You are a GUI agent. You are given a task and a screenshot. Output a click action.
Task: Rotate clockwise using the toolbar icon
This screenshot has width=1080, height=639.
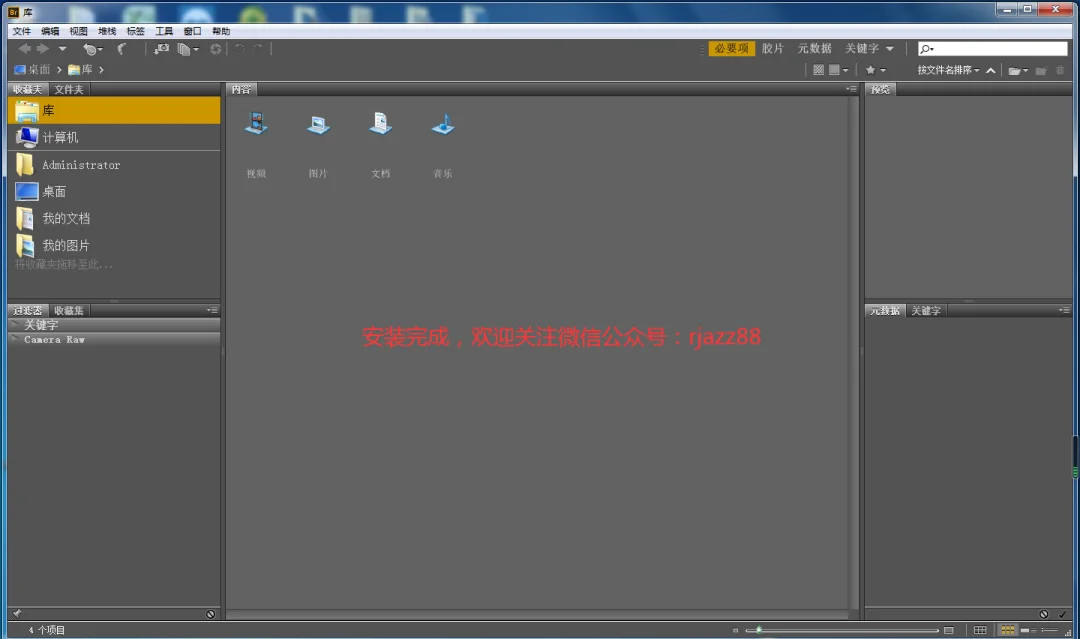click(258, 49)
